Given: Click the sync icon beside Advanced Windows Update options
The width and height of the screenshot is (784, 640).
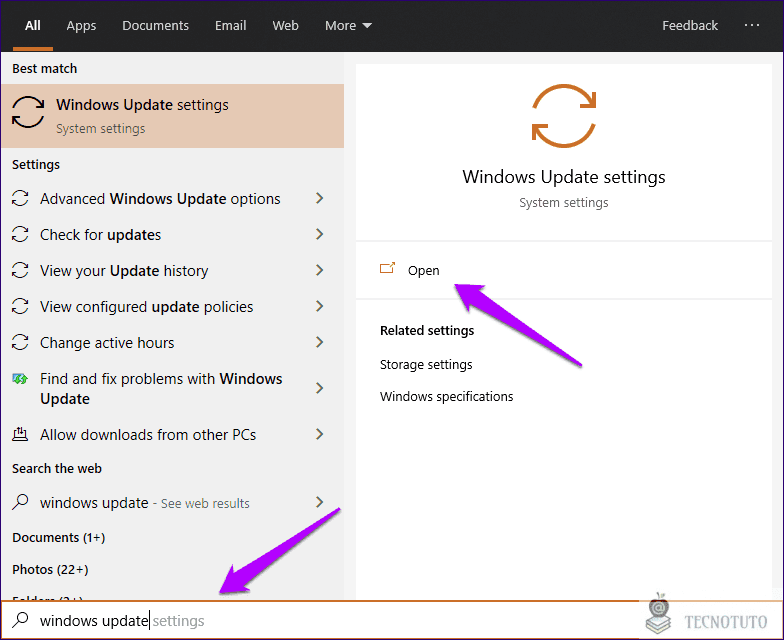Looking at the screenshot, I should click(20, 198).
